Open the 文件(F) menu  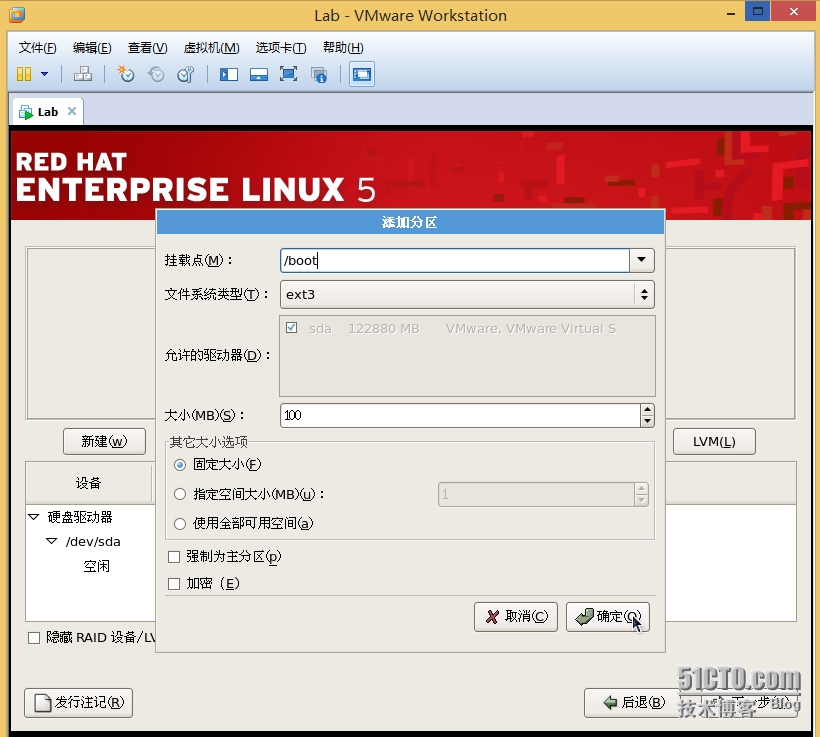38,48
